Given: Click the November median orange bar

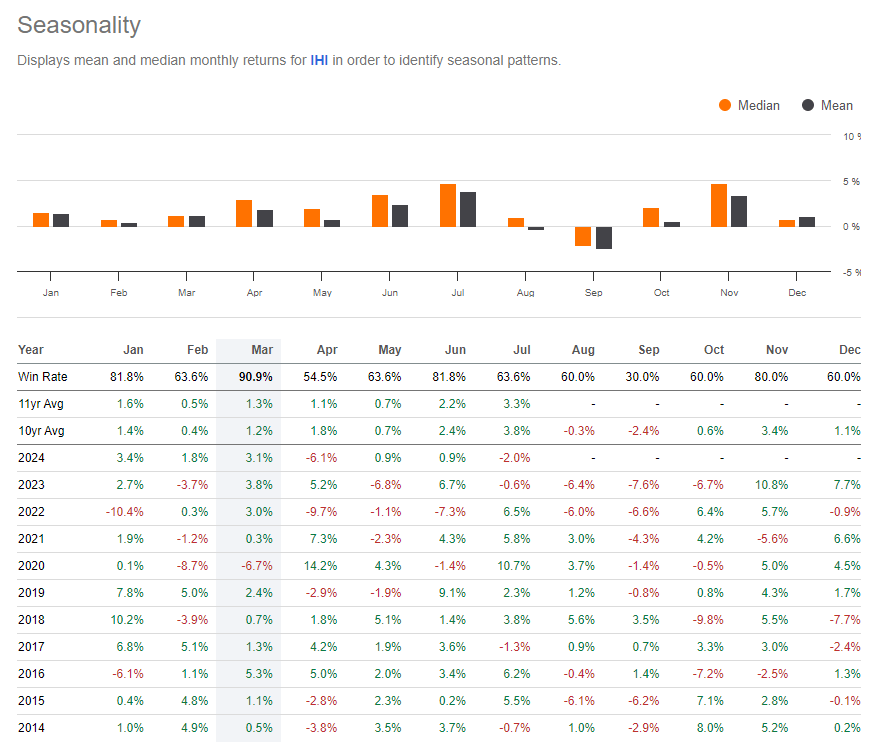Looking at the screenshot, I should tap(718, 205).
